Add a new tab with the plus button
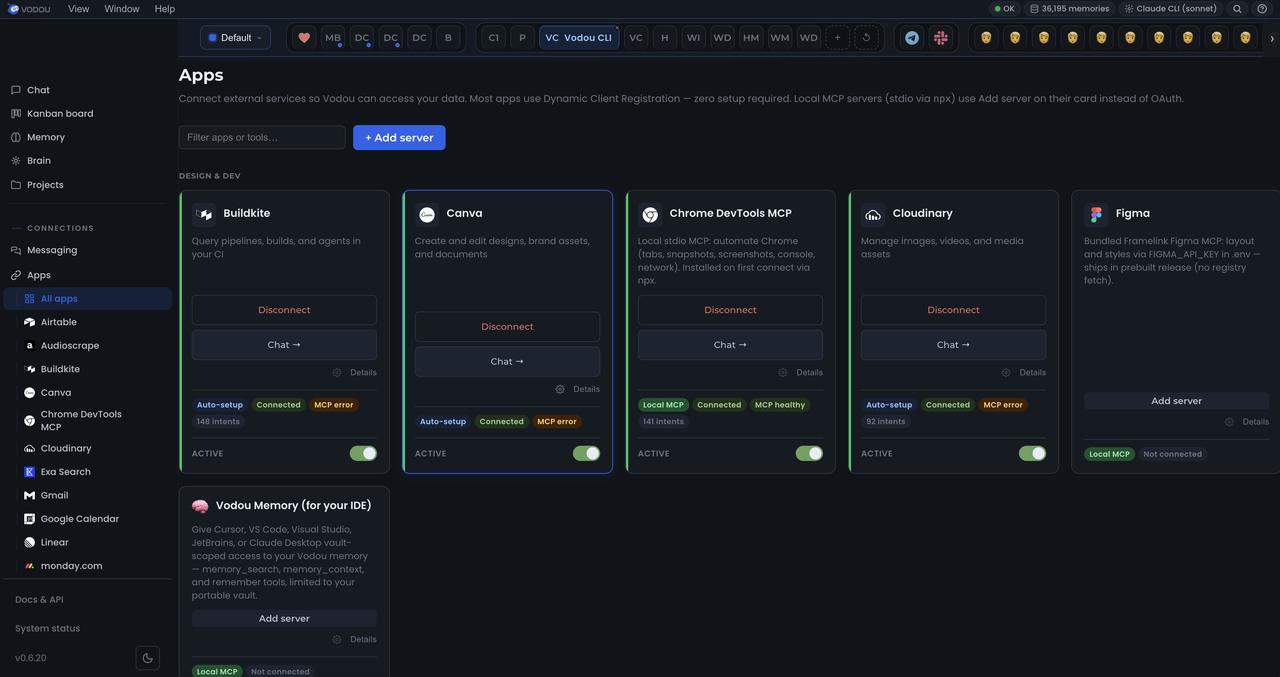The image size is (1280, 677). point(838,38)
